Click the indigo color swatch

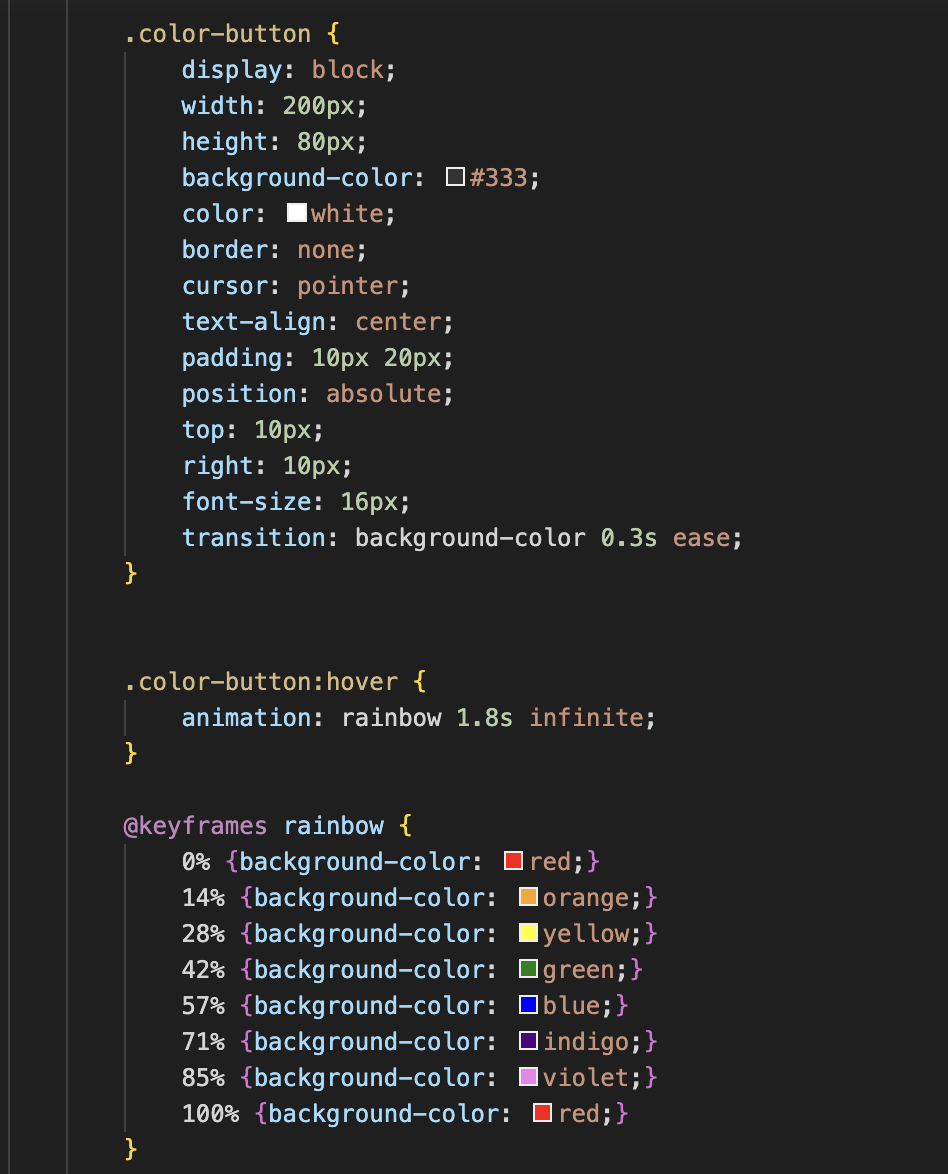point(529,1042)
